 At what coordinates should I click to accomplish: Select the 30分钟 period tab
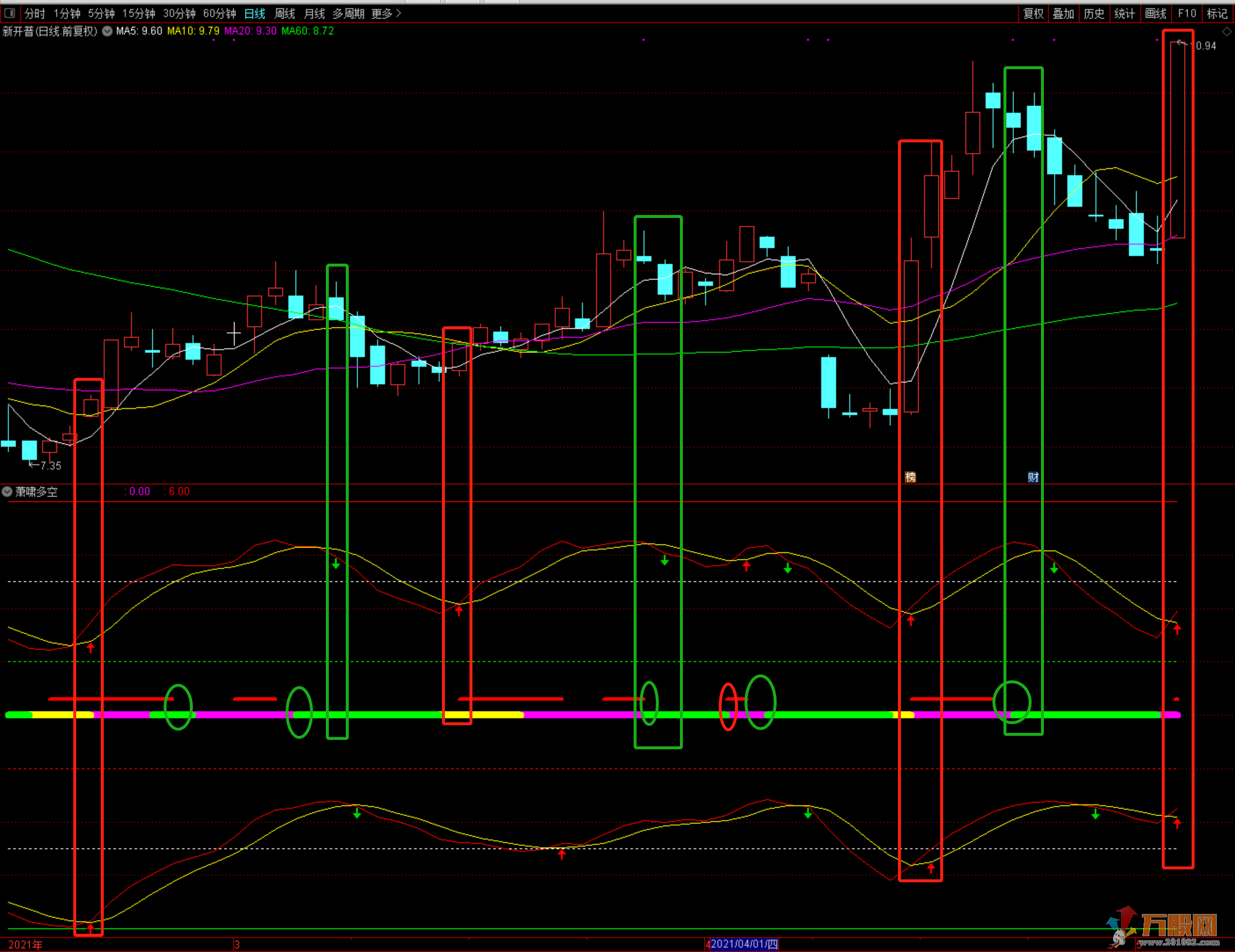pos(179,13)
